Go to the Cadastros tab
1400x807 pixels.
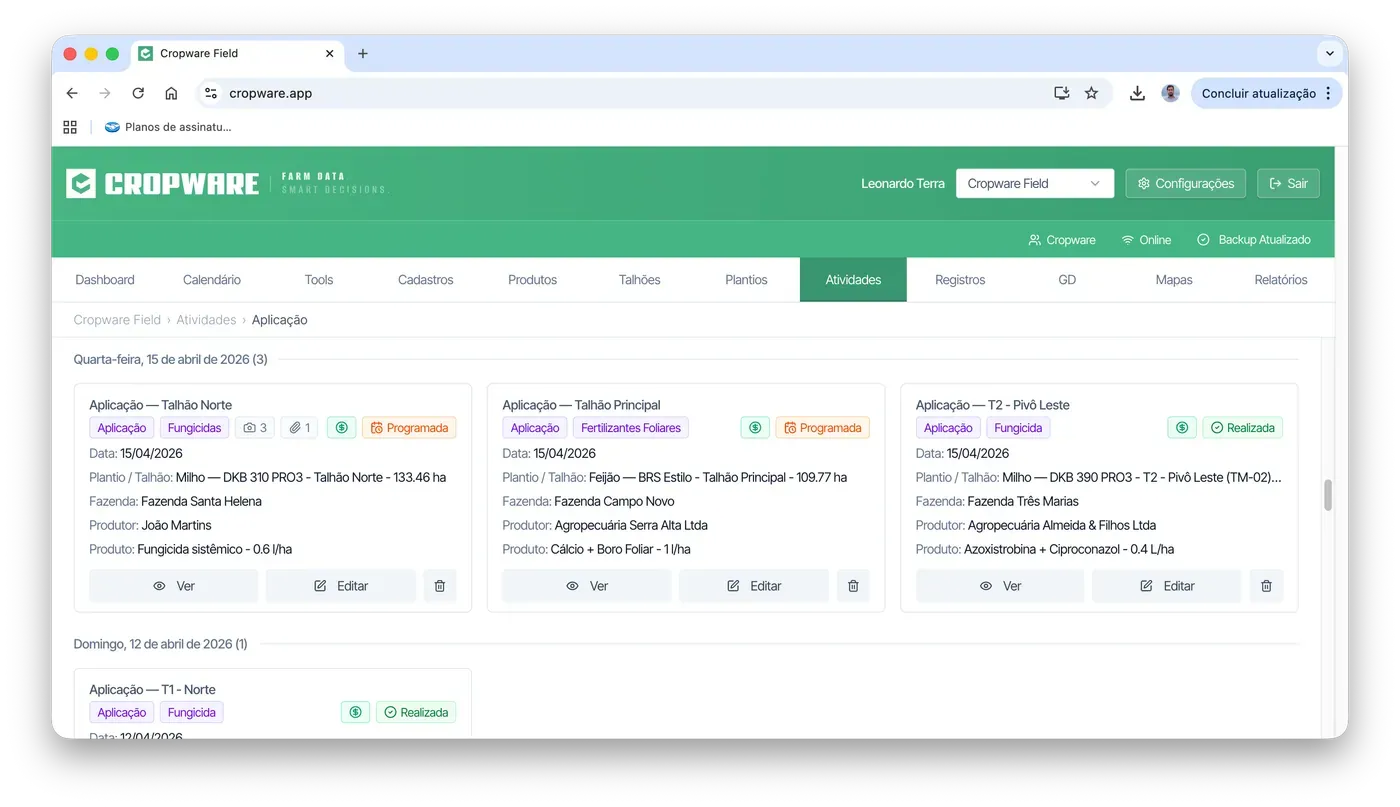click(x=426, y=280)
